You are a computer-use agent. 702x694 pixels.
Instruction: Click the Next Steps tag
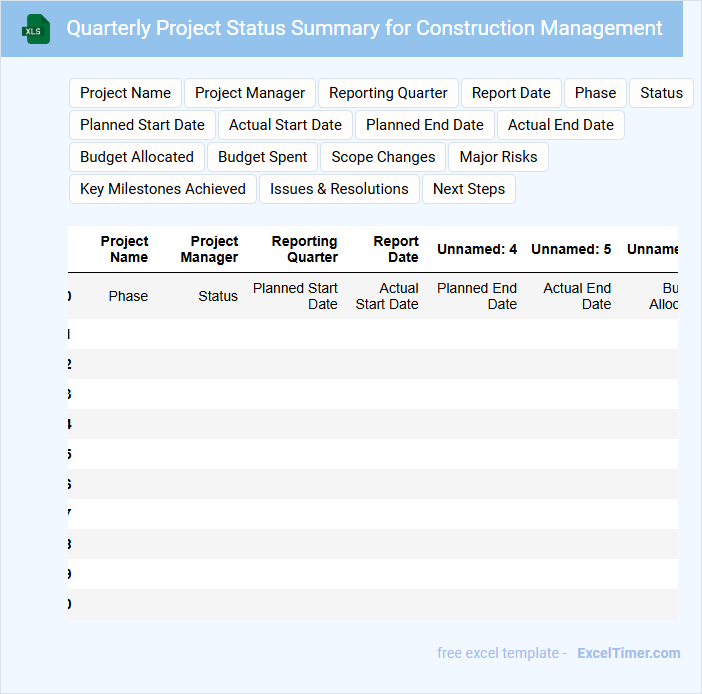(469, 189)
